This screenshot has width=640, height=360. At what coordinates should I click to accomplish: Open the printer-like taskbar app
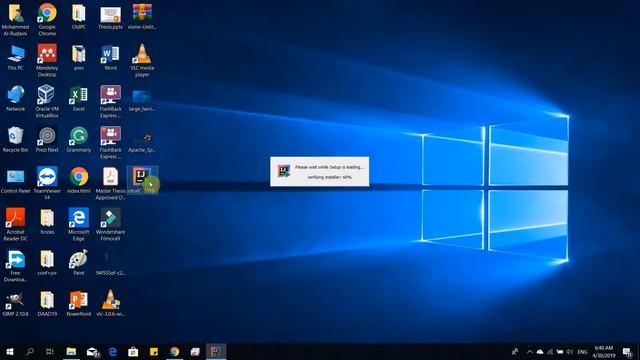click(x=195, y=351)
